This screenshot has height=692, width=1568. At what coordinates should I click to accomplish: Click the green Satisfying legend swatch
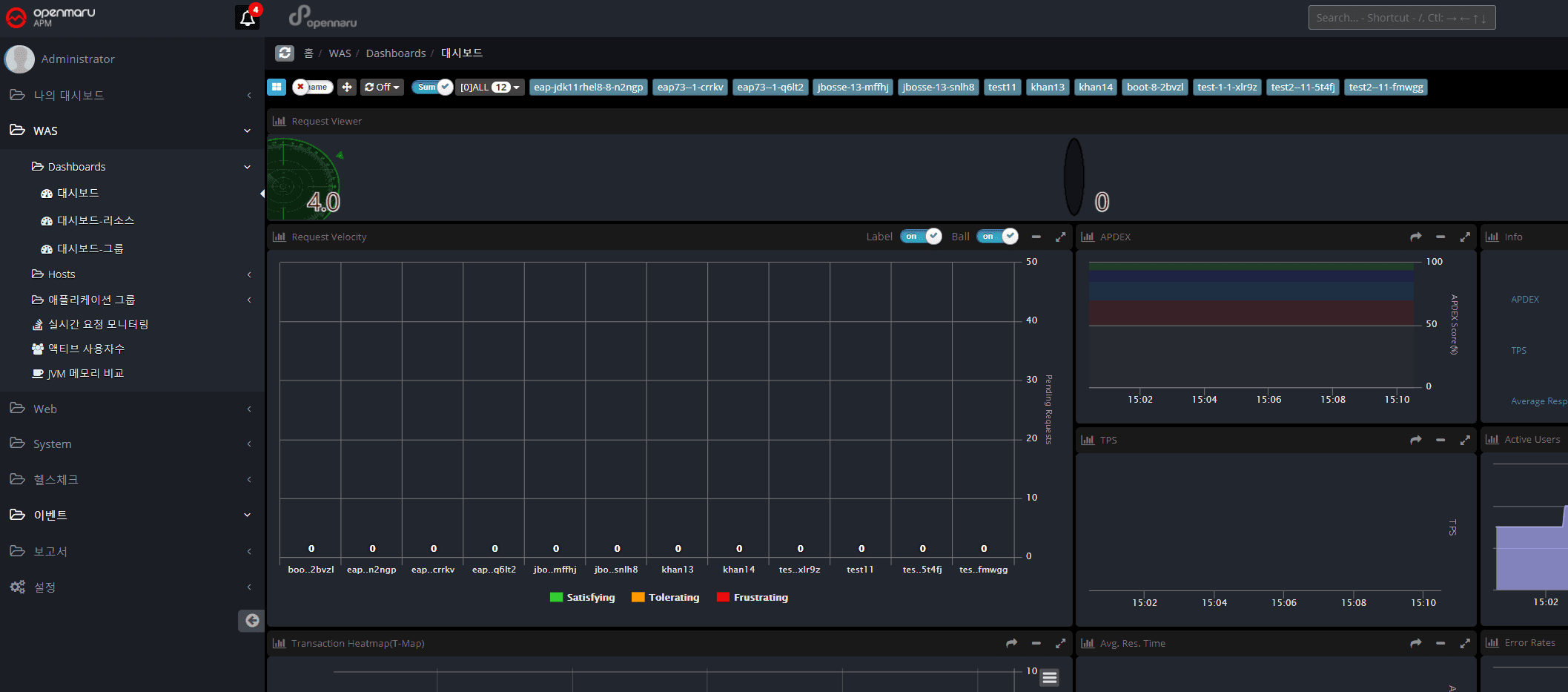click(556, 598)
